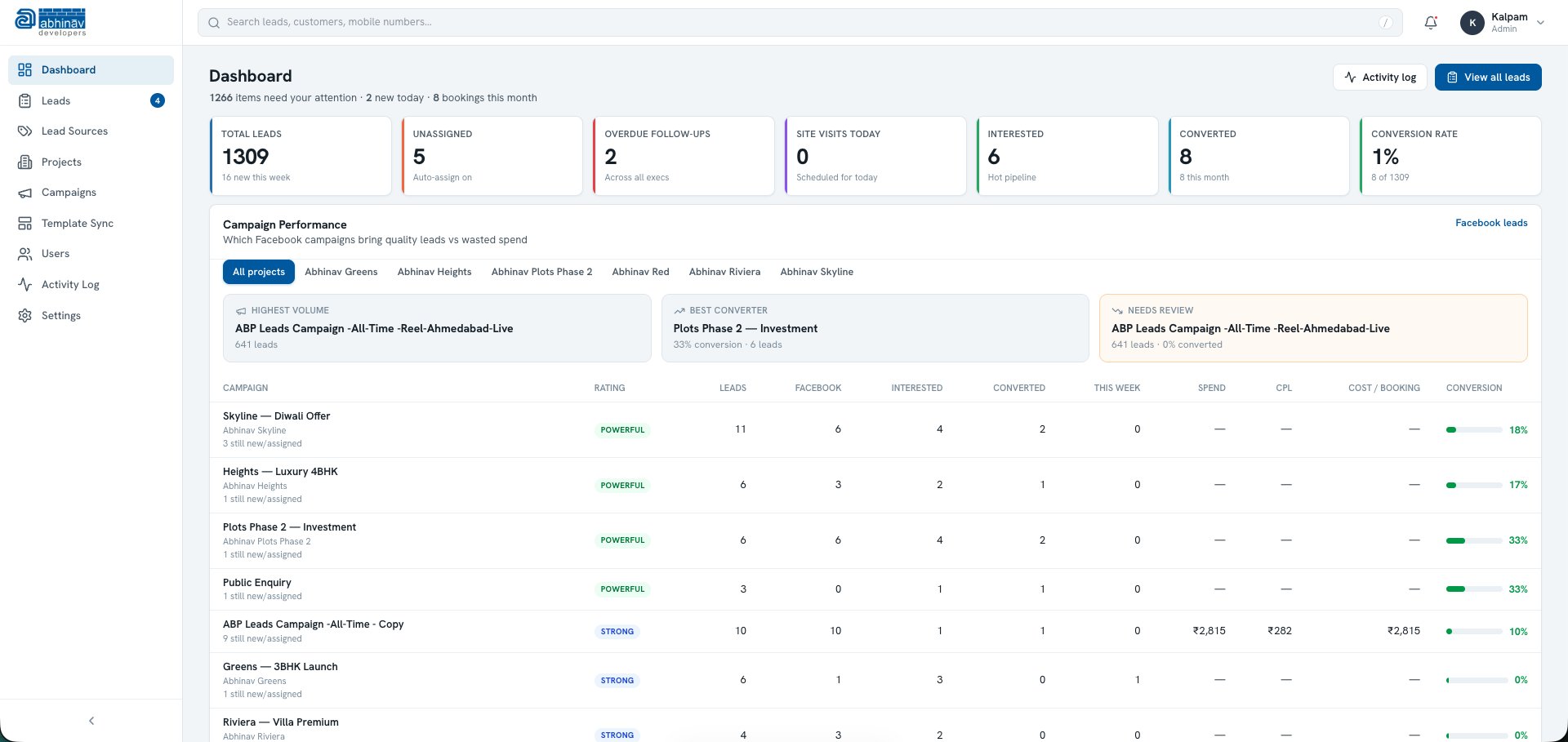The image size is (1568, 742).
Task: Click the Leads clipboard icon in sidebar
Action: (x=25, y=100)
